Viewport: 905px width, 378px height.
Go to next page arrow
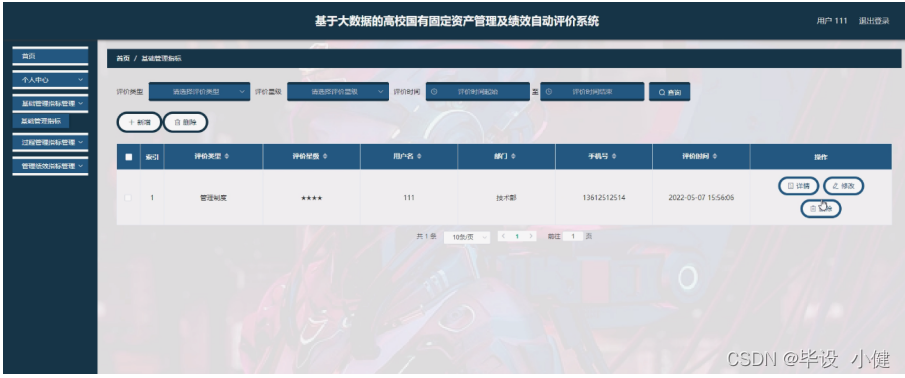tap(531, 237)
